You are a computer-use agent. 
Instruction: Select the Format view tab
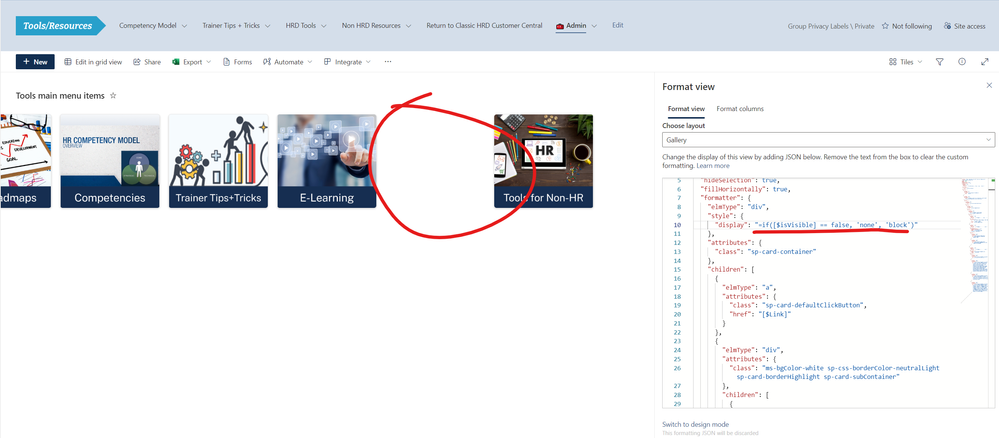pyautogui.click(x=686, y=109)
